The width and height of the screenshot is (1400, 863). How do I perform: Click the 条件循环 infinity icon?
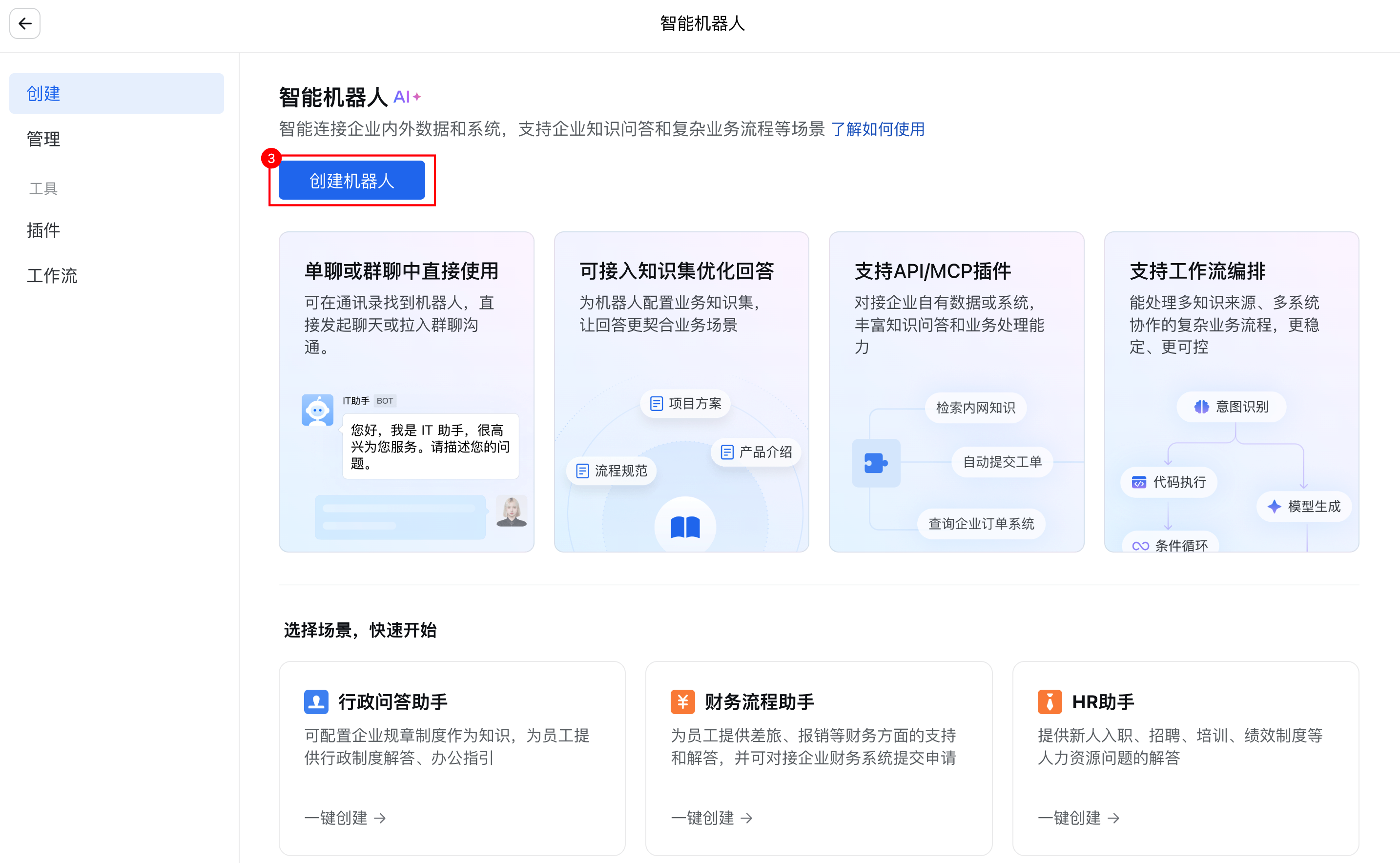point(1140,546)
